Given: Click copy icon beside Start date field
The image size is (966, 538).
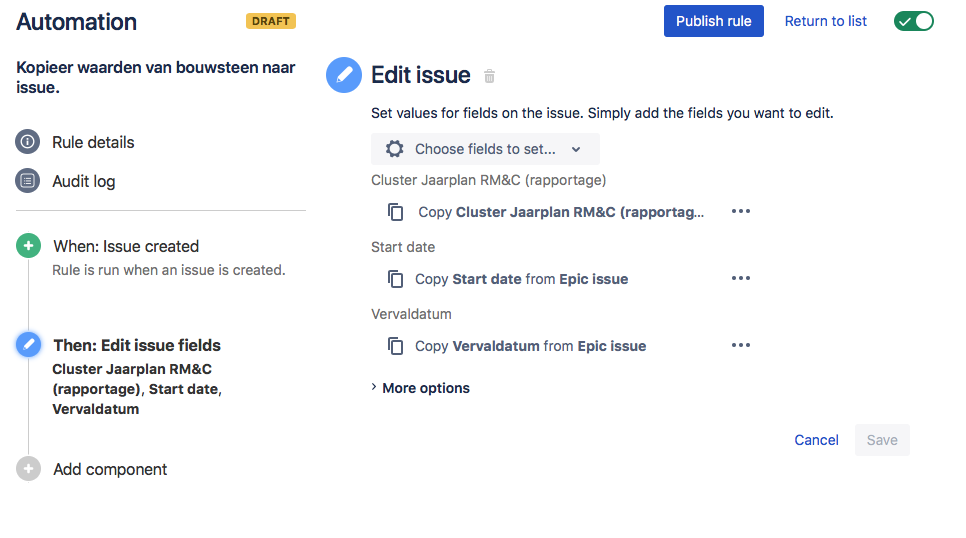Looking at the screenshot, I should pos(396,279).
